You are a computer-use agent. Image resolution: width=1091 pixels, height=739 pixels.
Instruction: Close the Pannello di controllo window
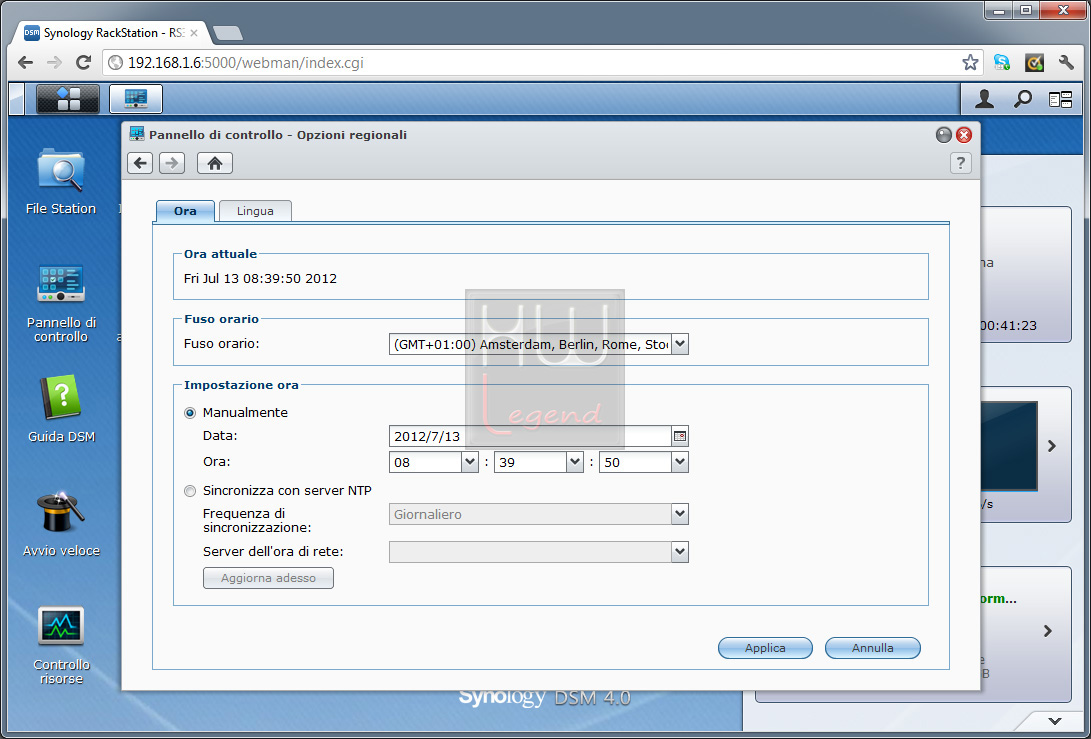point(964,135)
